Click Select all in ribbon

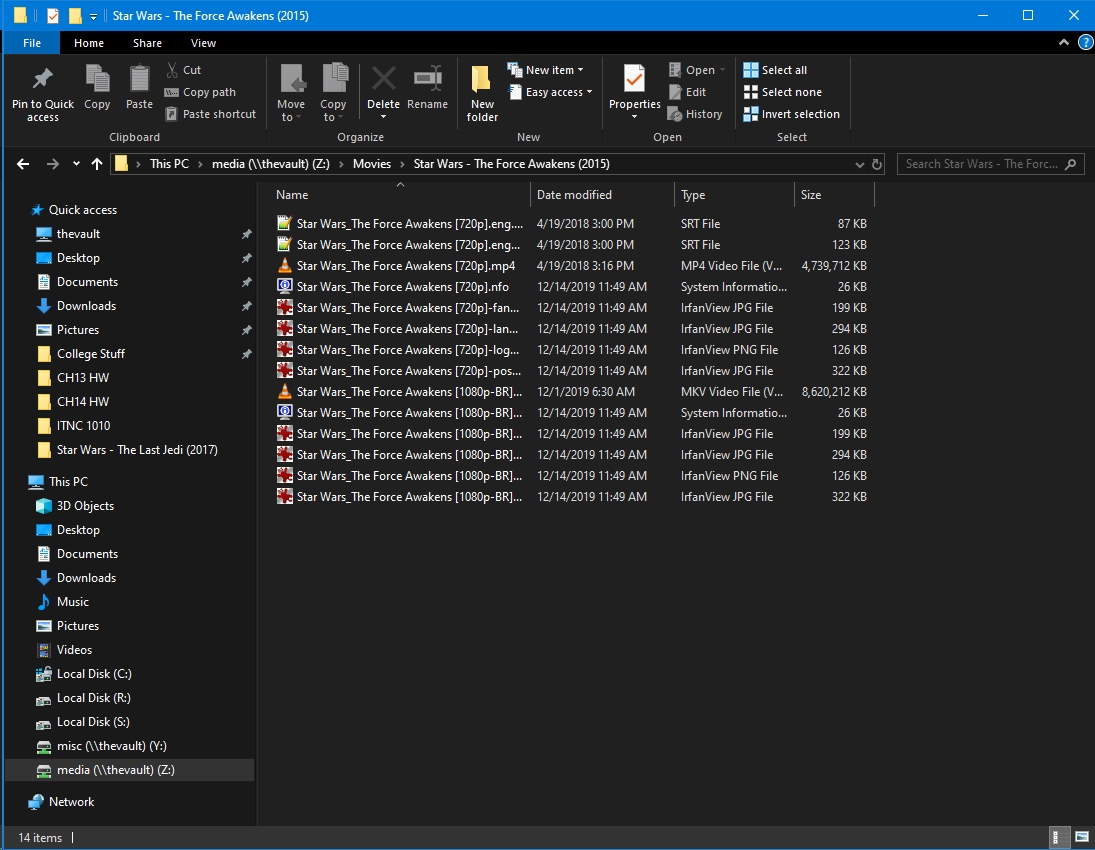[x=775, y=70]
